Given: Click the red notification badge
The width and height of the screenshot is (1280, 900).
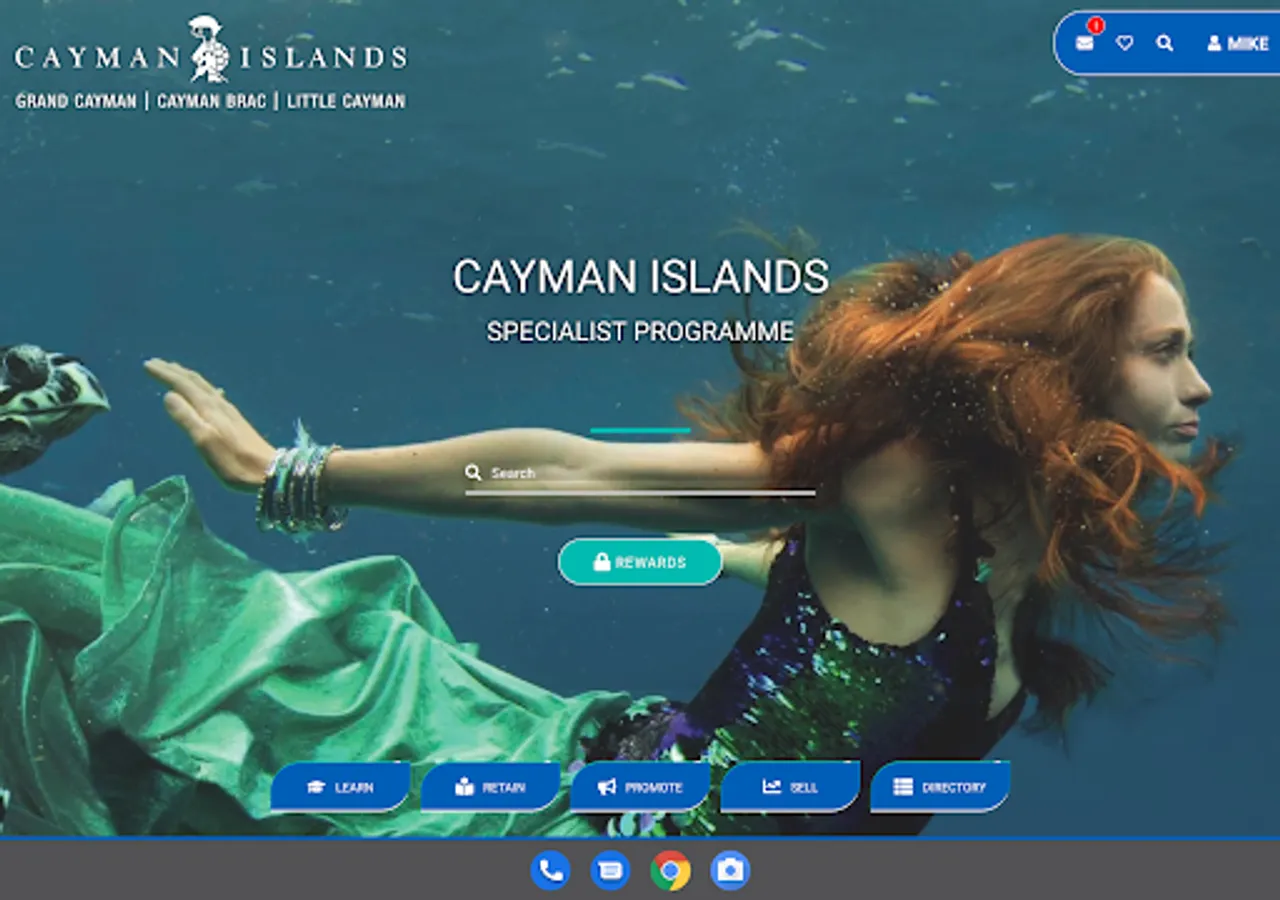Looking at the screenshot, I should point(1096,26).
